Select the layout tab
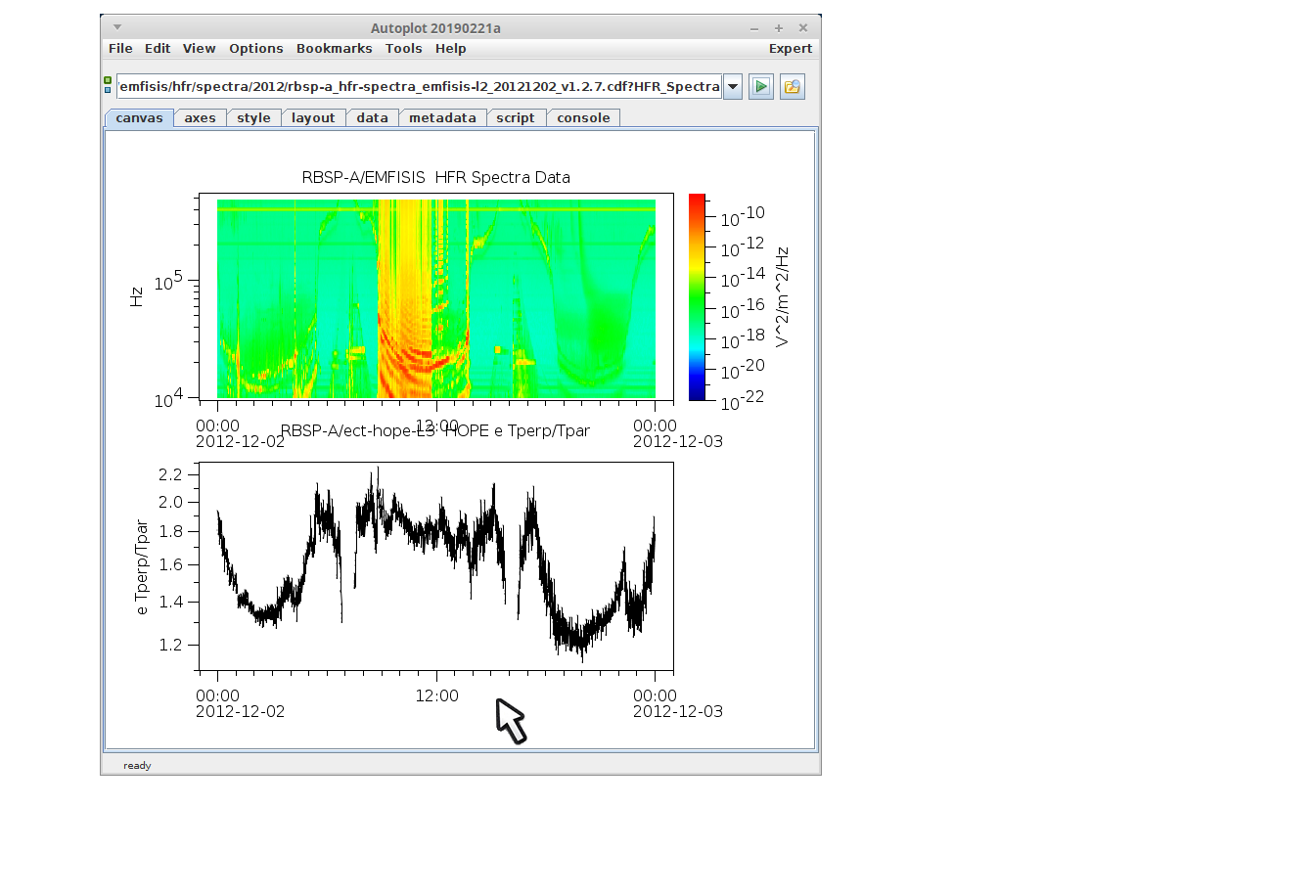 tap(313, 118)
